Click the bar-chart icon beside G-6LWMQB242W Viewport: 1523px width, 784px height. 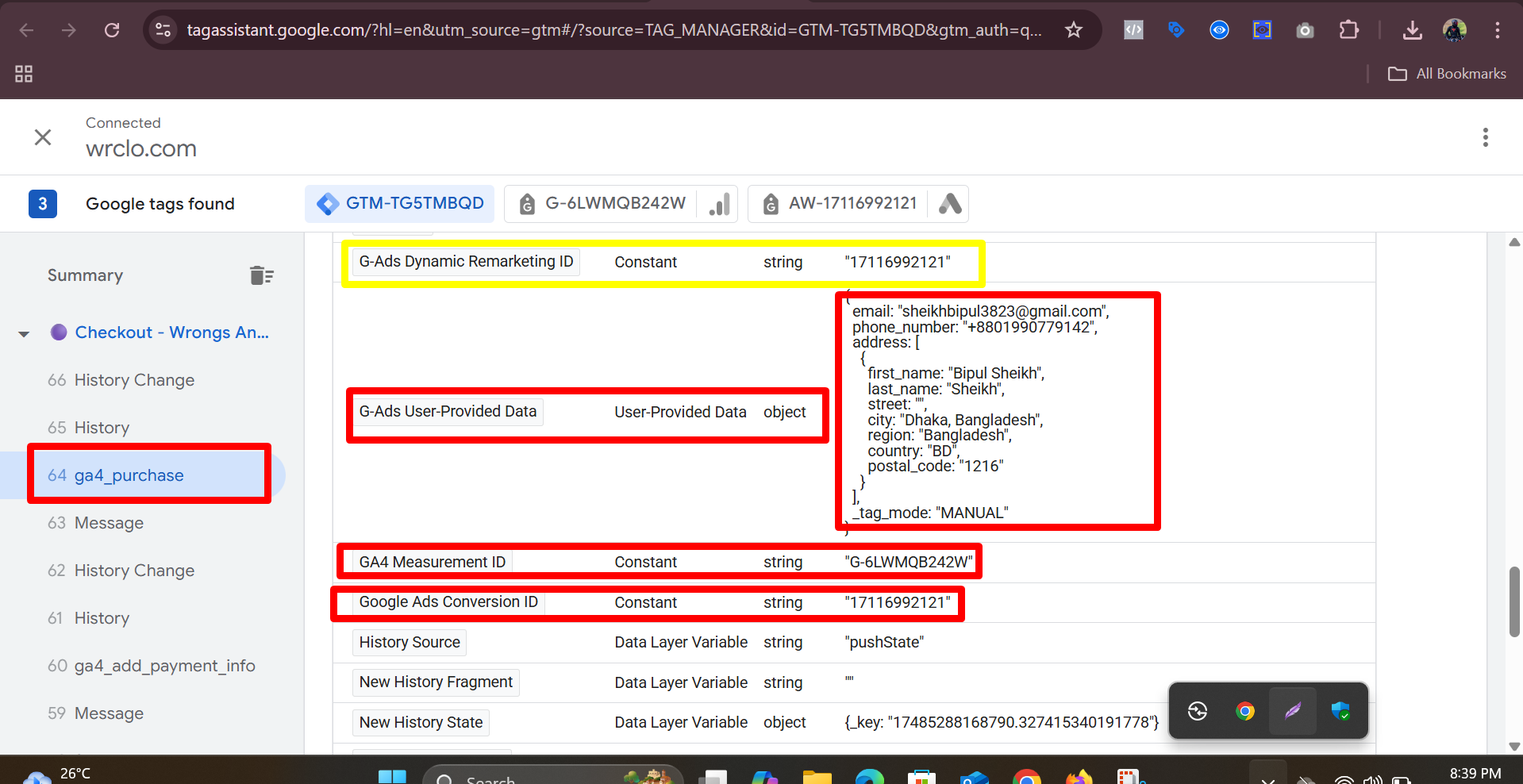(718, 204)
